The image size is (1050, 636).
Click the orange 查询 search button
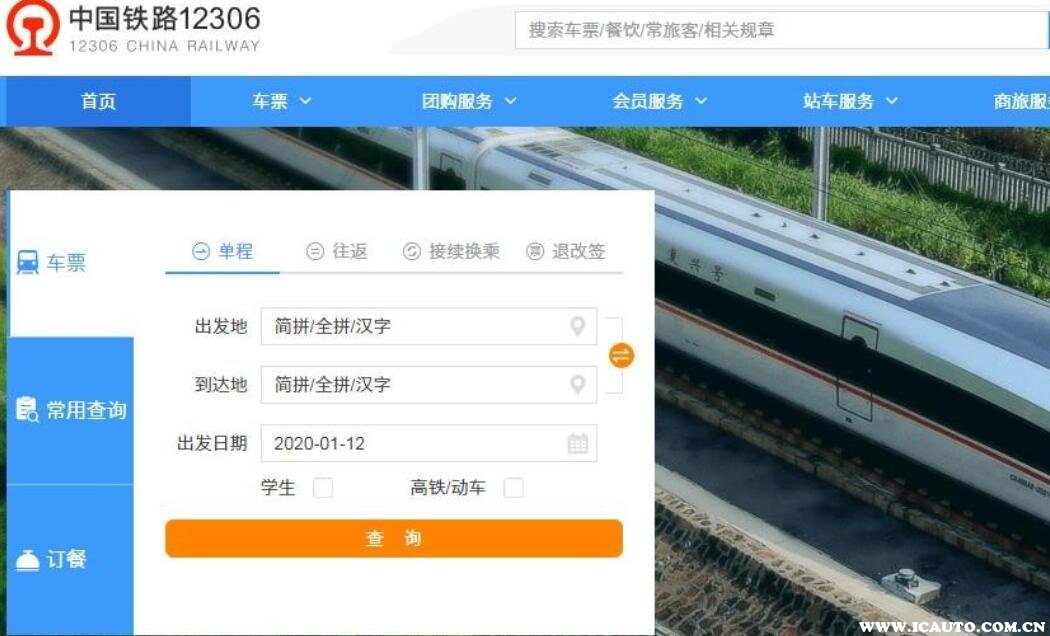tap(394, 538)
